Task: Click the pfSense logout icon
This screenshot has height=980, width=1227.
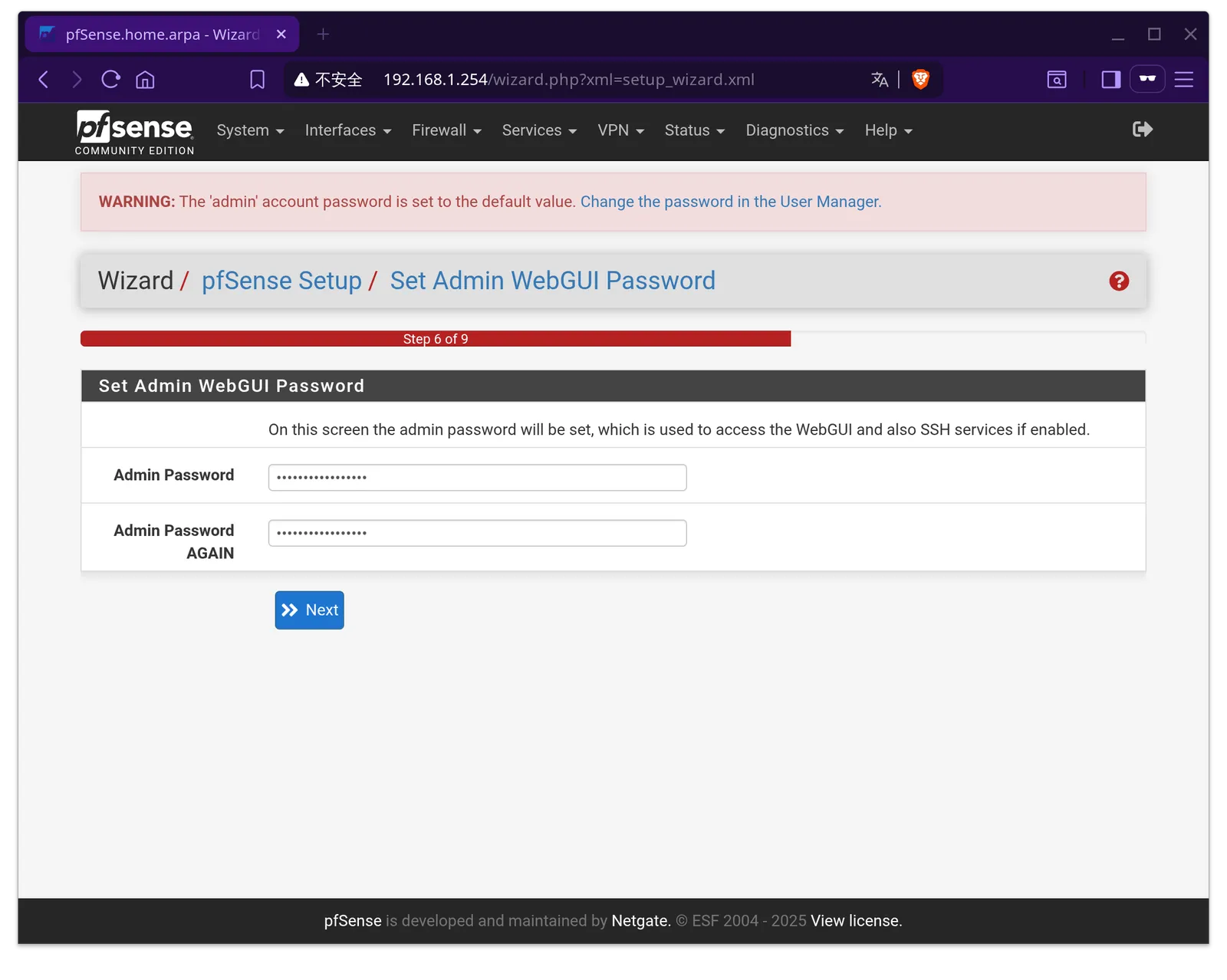Action: coord(1143,130)
